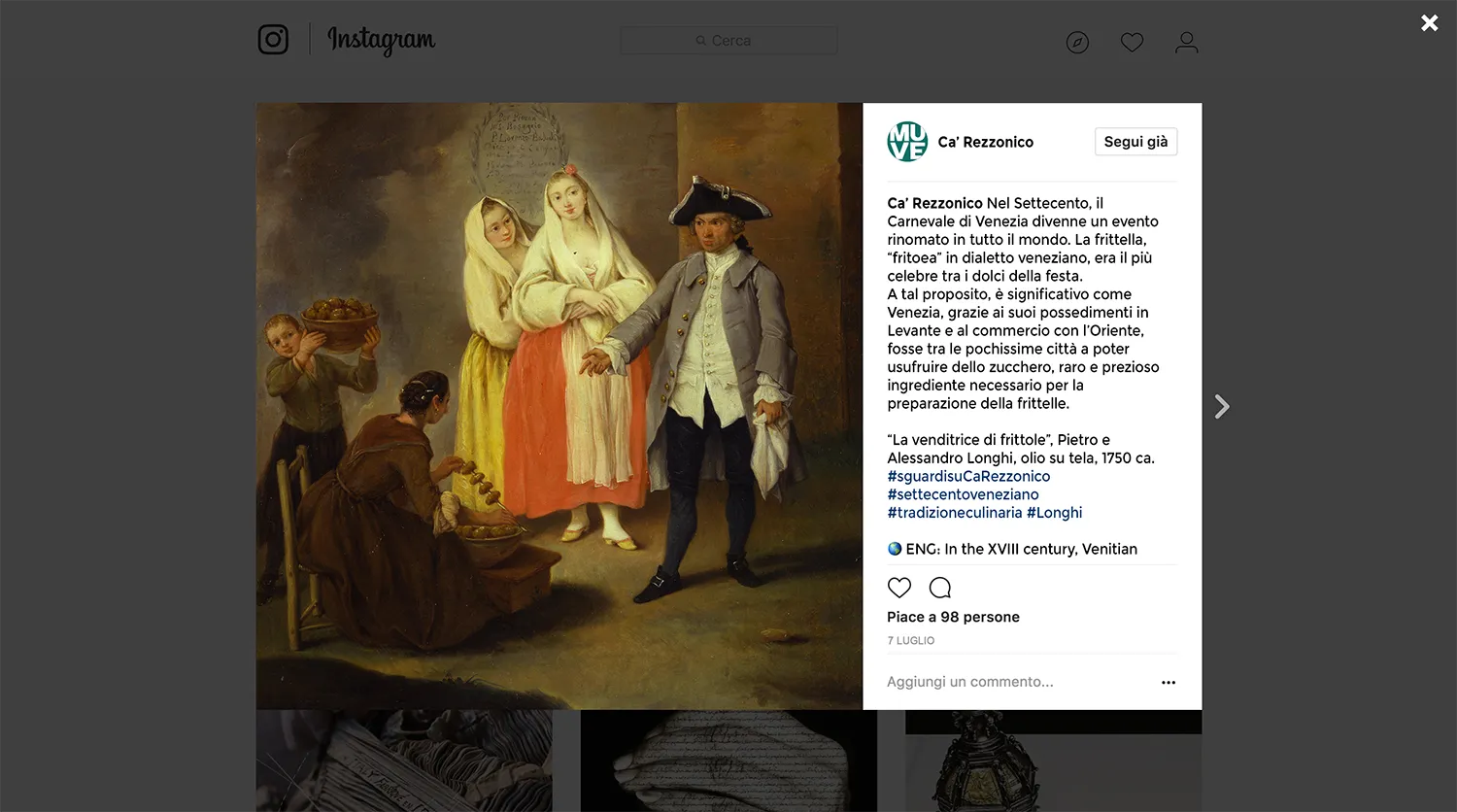Focus the Cerca search field
1457x812 pixels.
[x=728, y=41]
